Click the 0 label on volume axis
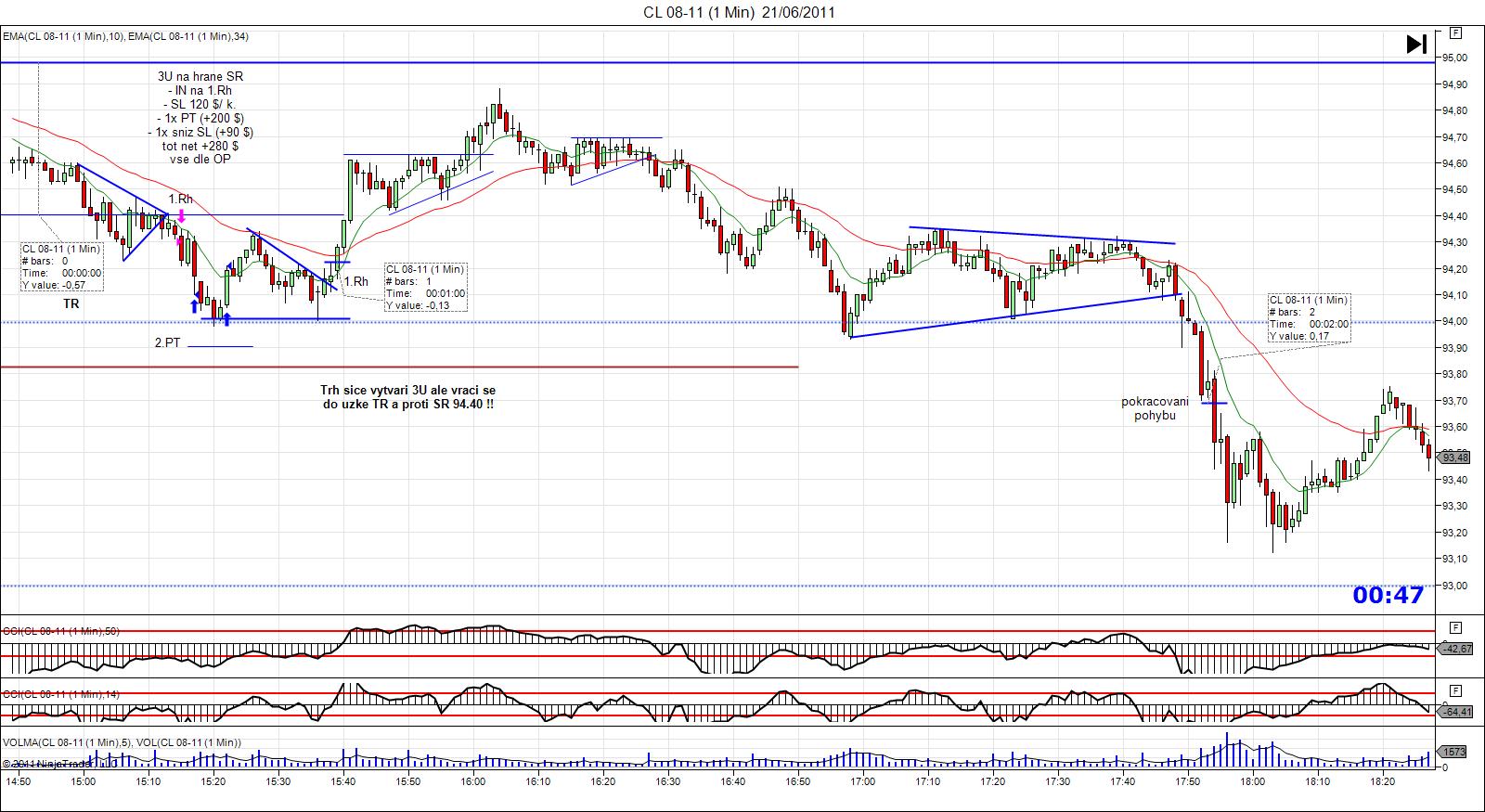Image resolution: width=1485 pixels, height=812 pixels. click(x=1444, y=767)
